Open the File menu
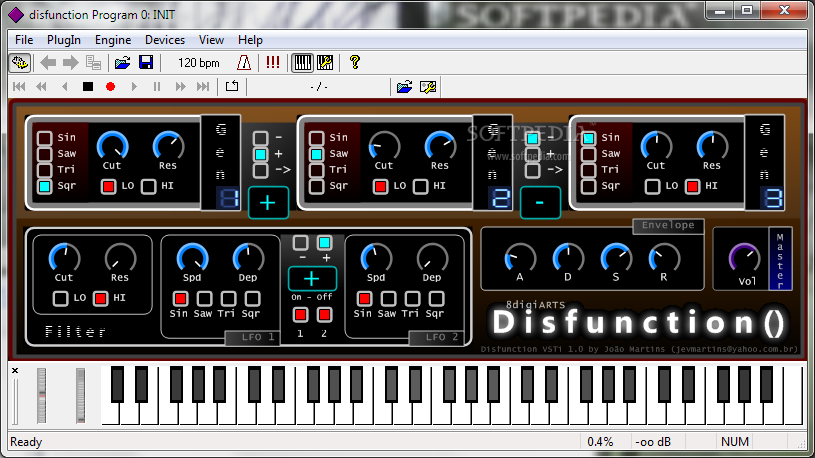This screenshot has height=458, width=815. [x=24, y=40]
